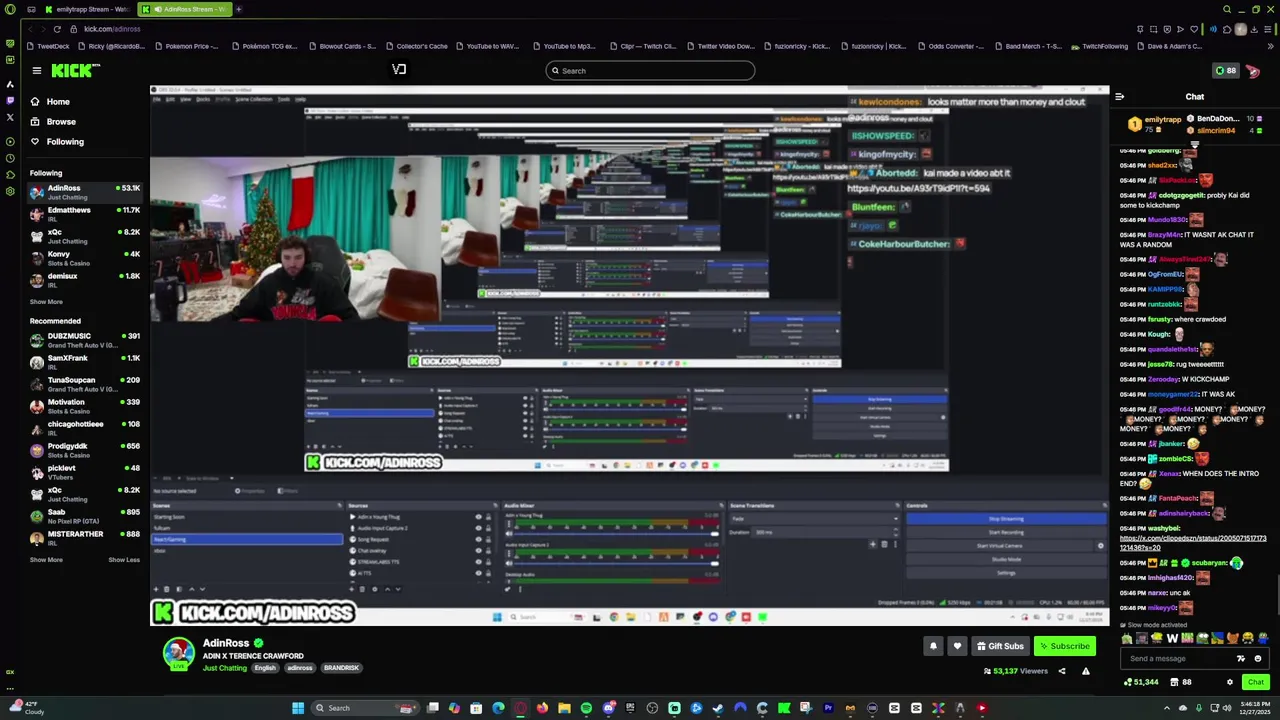Click the browser snapshot icon
The image size is (1280, 720).
click(x=1153, y=29)
